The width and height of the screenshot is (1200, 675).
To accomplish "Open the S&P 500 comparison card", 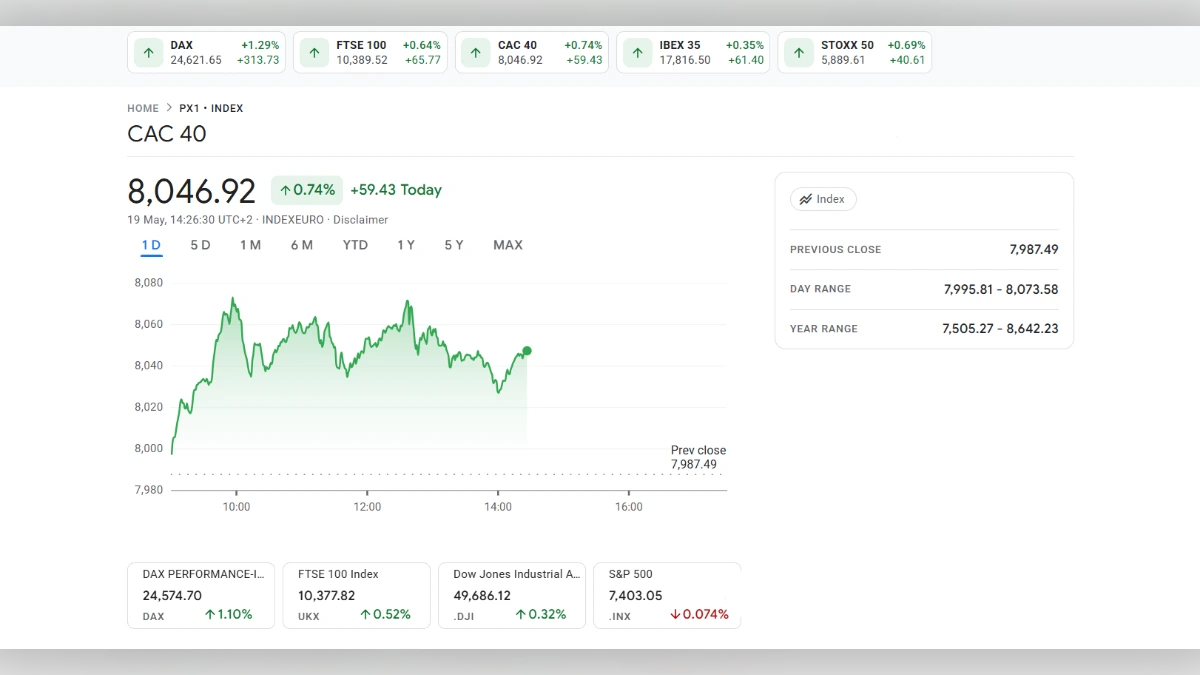I will pyautogui.click(x=667, y=595).
